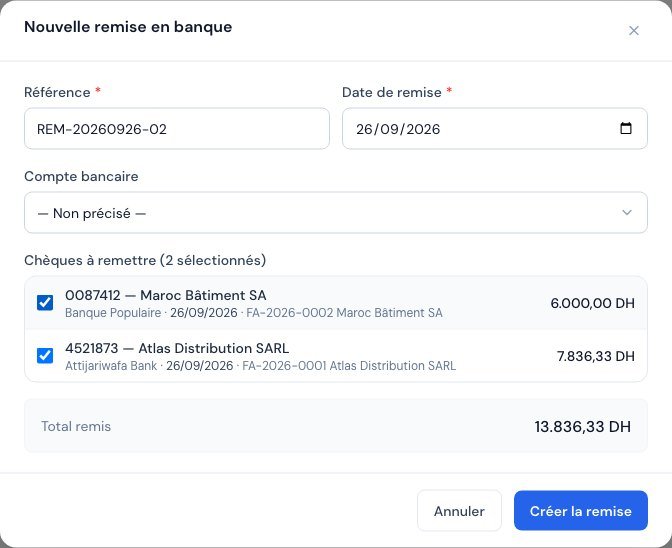Click the Compte bancaire label

pos(81,176)
